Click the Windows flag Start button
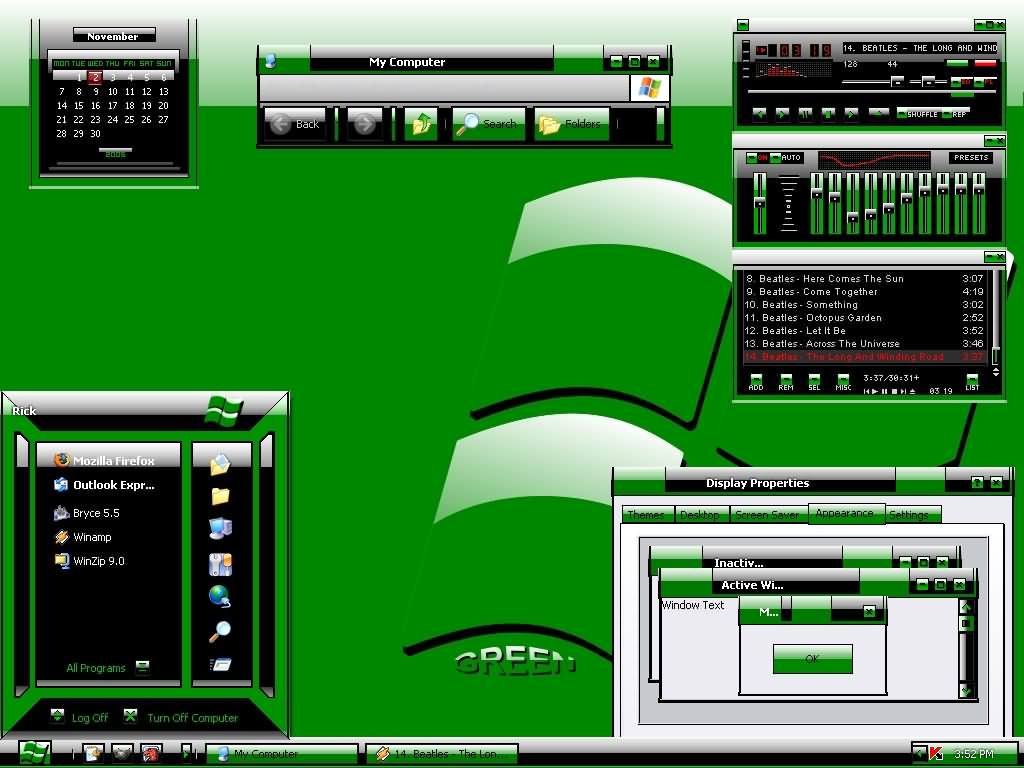Screen dimensions: 1024x768 pyautogui.click(x=34, y=753)
